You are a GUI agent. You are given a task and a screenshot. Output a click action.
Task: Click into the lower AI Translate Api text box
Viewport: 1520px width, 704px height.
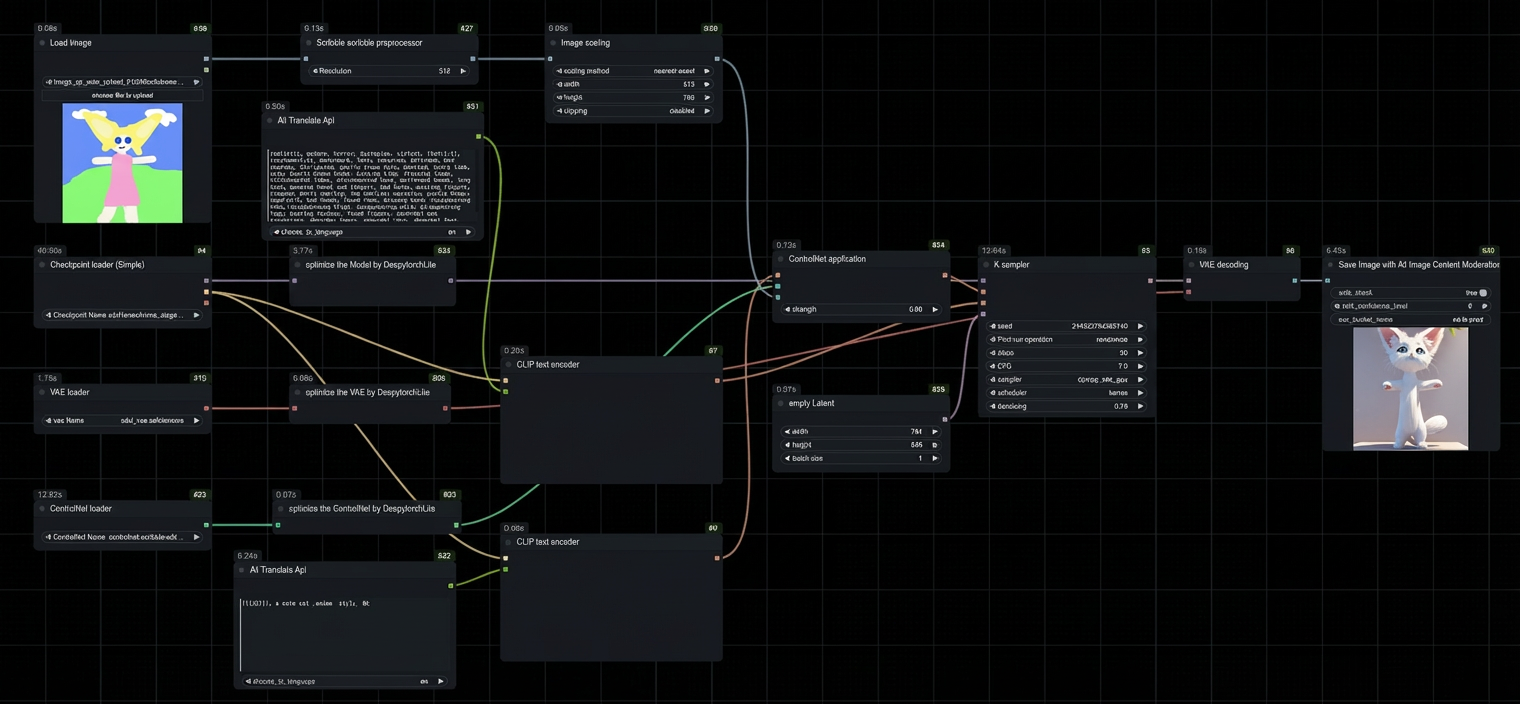(x=345, y=634)
